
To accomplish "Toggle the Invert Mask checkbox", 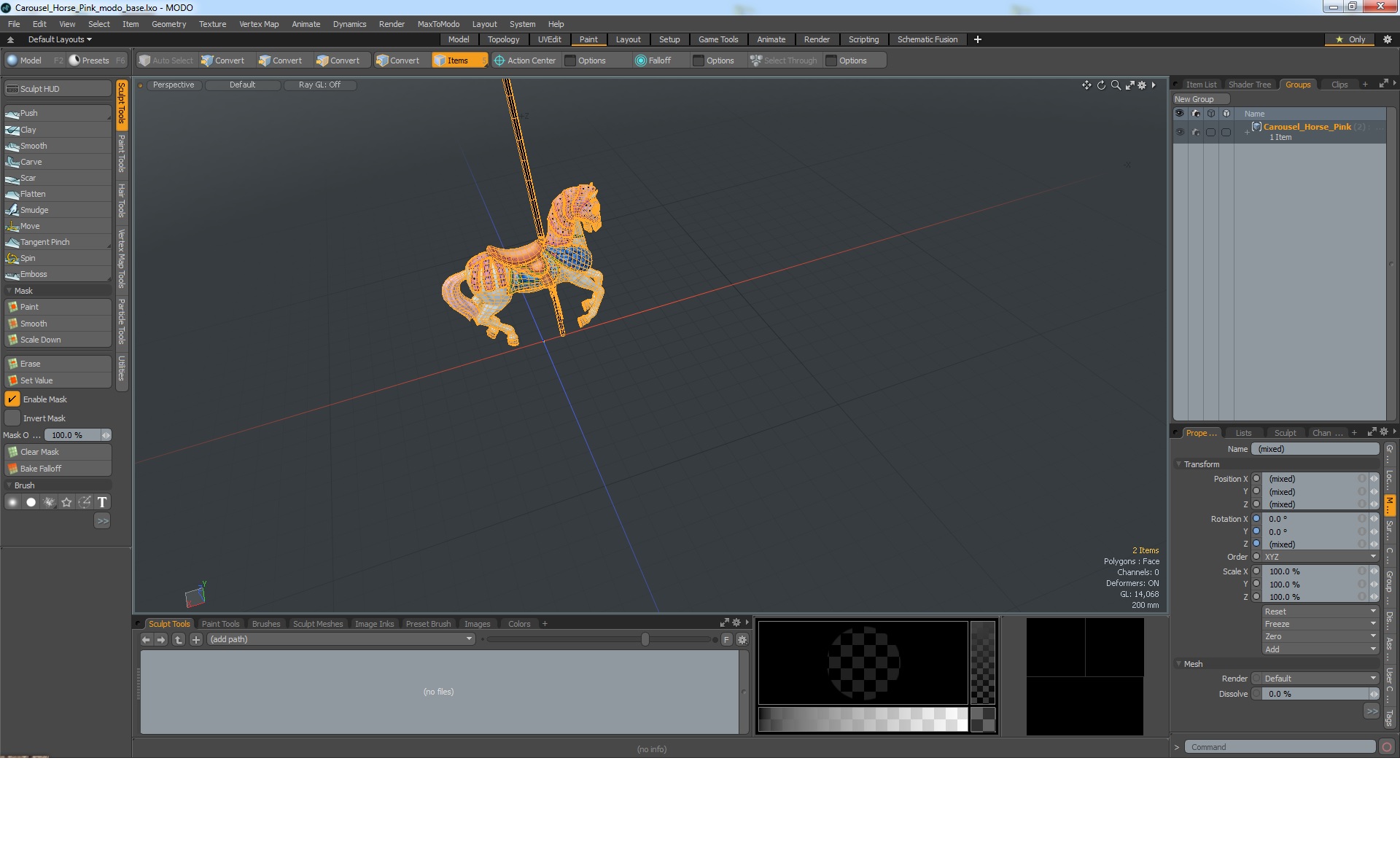I will point(12,418).
